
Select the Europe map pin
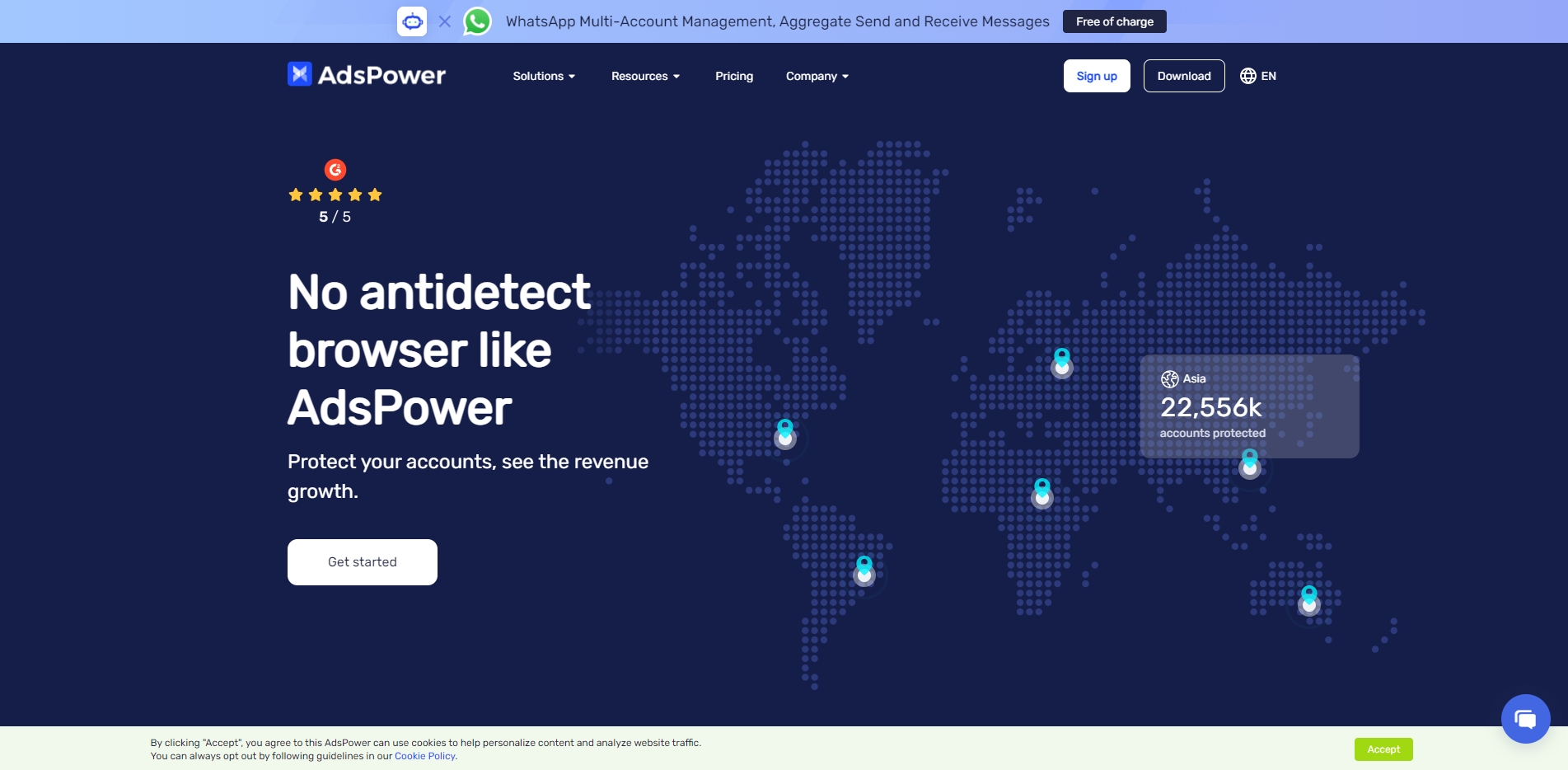click(1062, 363)
